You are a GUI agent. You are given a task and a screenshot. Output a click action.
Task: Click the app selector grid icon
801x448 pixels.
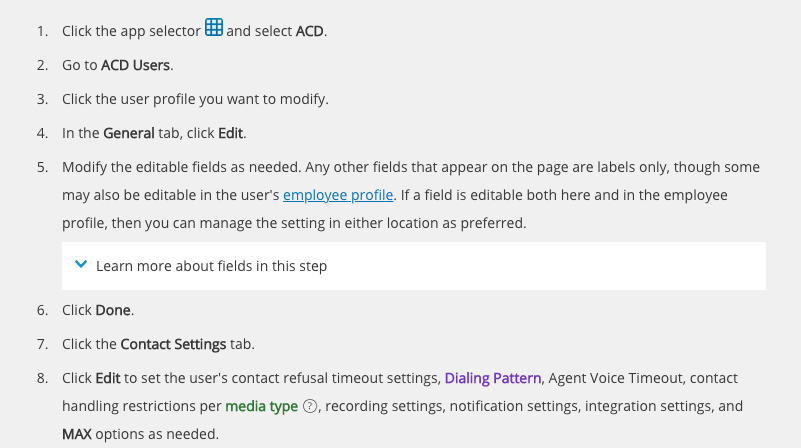(214, 28)
